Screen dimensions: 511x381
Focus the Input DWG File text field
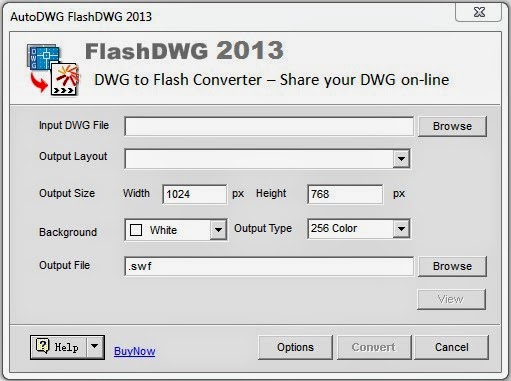[269, 126]
